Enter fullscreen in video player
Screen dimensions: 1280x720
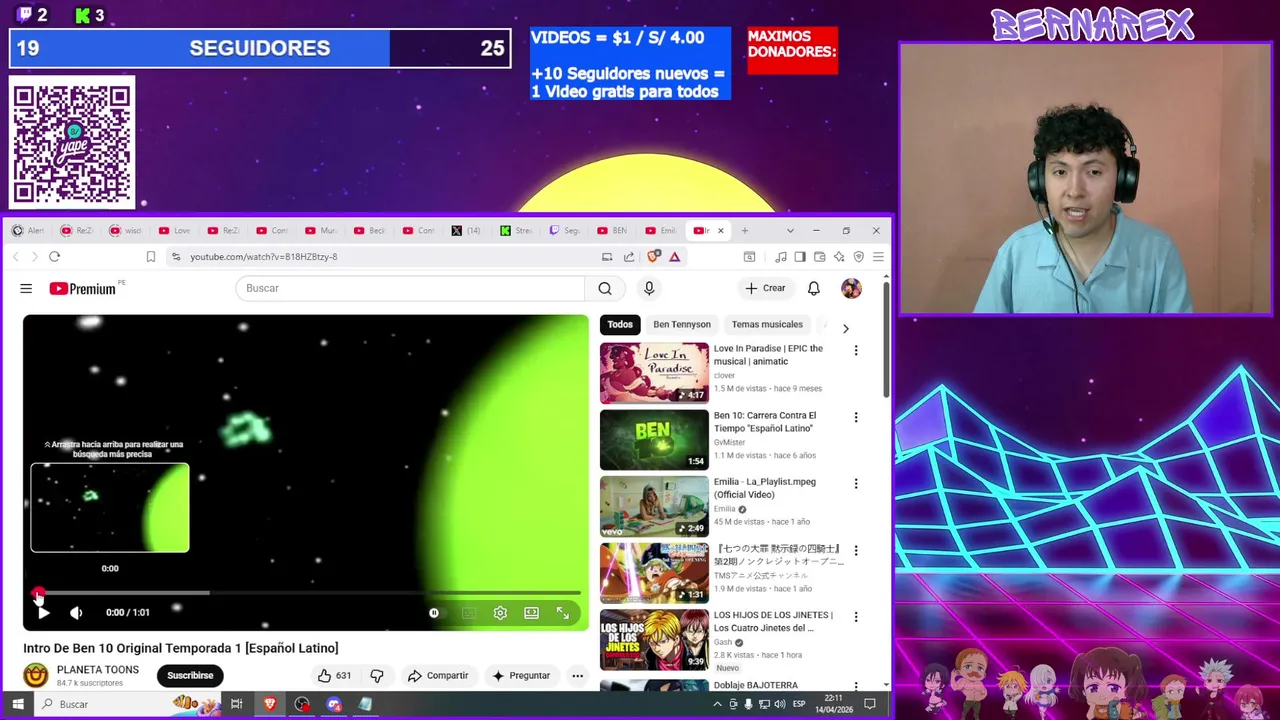click(x=563, y=613)
